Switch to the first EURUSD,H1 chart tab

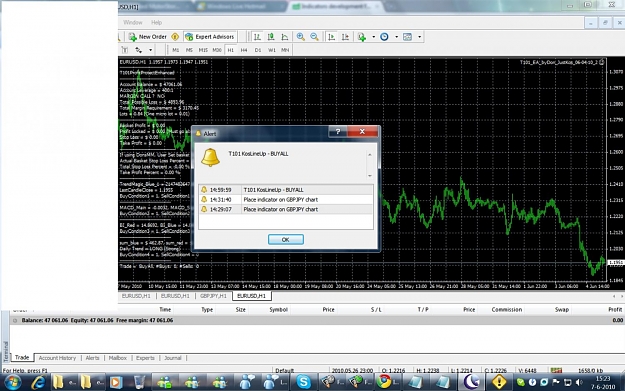[x=136, y=296]
